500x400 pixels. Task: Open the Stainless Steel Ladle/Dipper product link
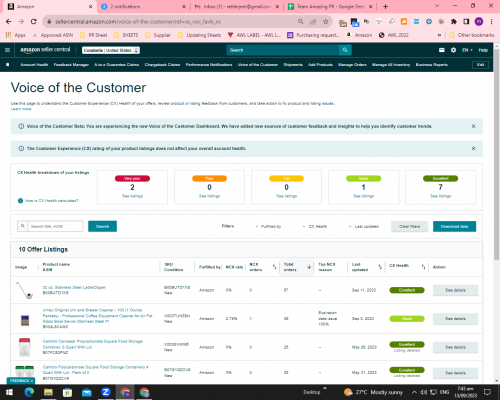click(x=74, y=287)
